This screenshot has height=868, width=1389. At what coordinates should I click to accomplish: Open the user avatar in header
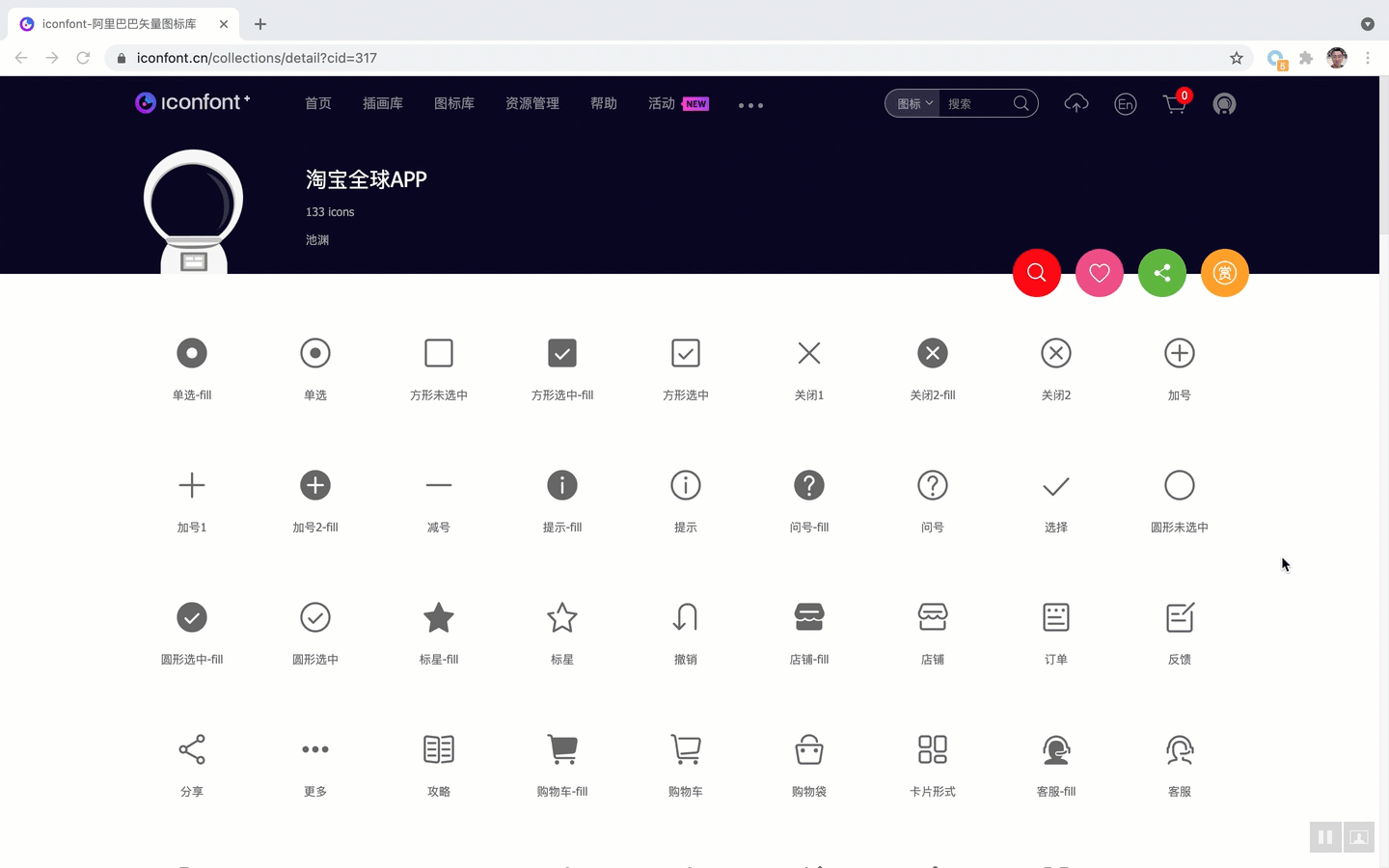(x=1224, y=104)
